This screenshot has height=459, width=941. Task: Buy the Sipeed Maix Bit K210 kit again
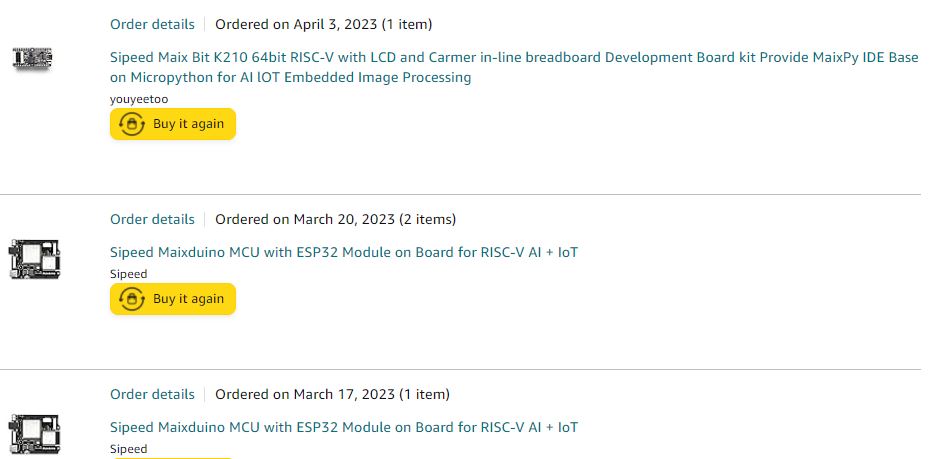point(173,124)
